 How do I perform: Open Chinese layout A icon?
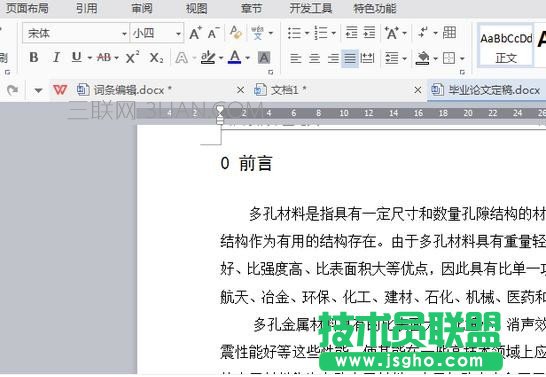pos(391,33)
